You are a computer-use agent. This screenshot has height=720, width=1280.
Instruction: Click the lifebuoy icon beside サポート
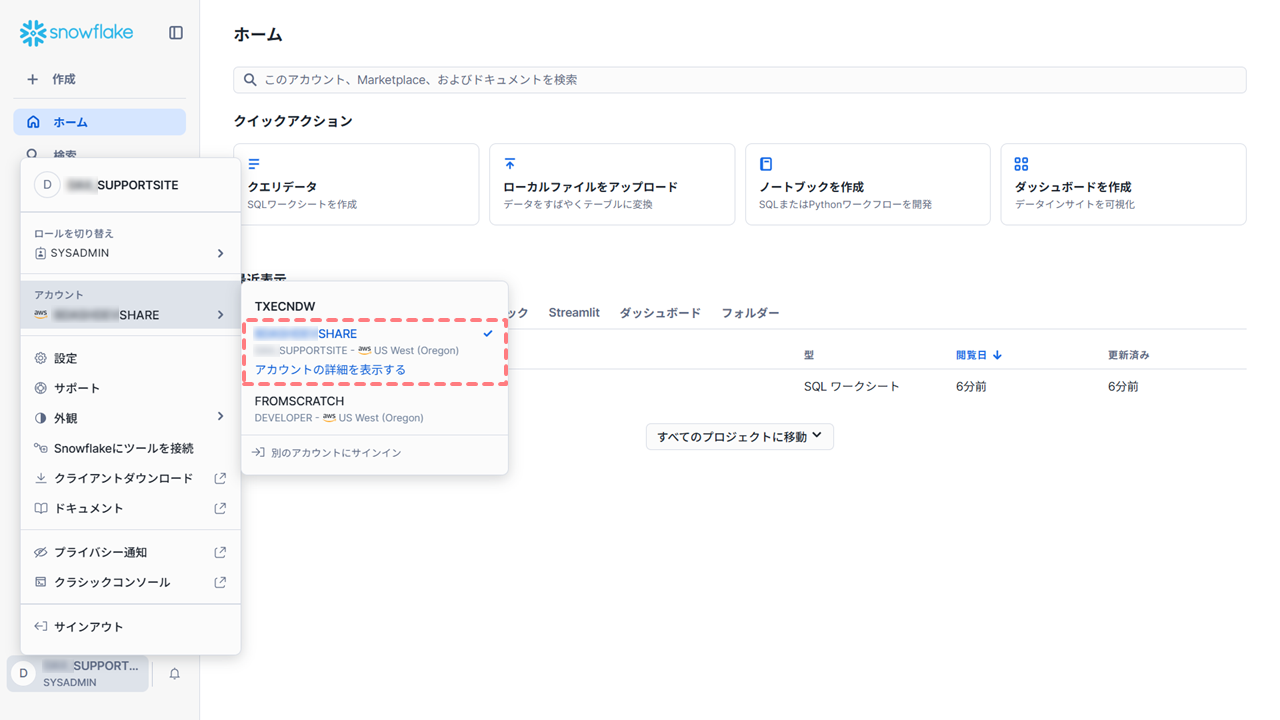(x=41, y=388)
